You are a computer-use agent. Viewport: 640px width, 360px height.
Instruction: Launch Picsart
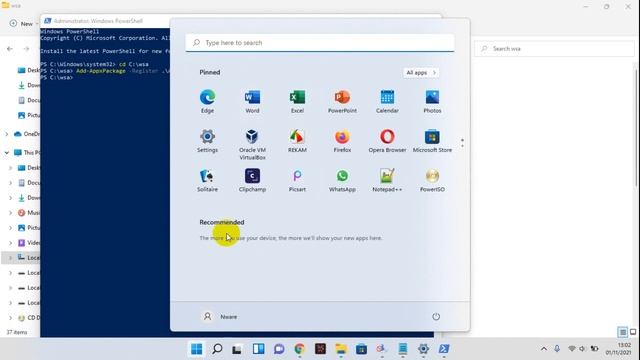297,180
